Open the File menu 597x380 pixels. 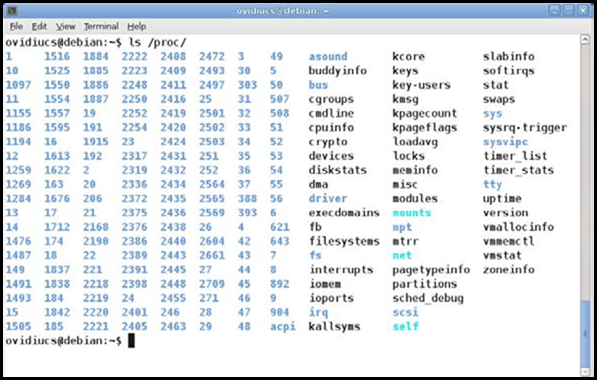point(16,26)
